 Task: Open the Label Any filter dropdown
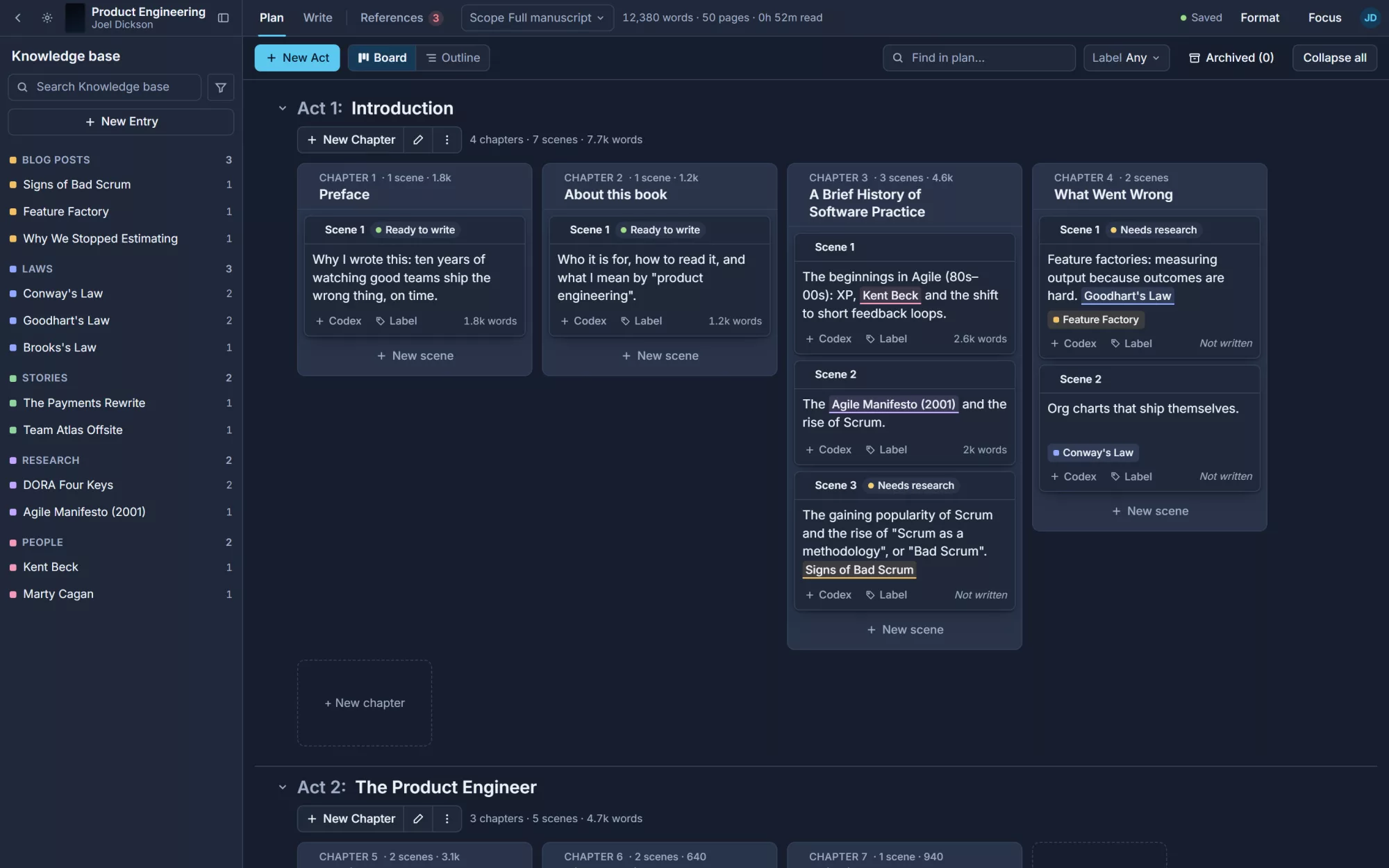click(x=1126, y=58)
